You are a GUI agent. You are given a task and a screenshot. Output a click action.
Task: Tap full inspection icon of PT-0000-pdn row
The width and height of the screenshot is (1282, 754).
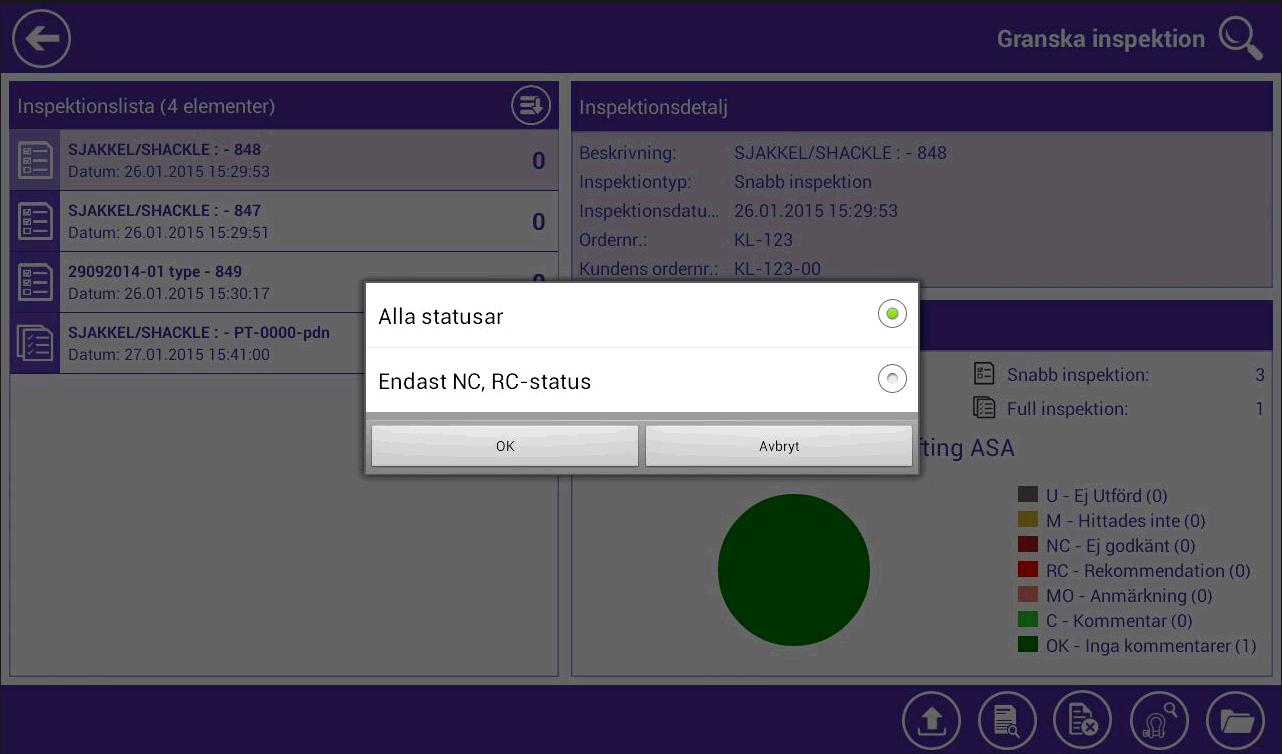click(35, 343)
